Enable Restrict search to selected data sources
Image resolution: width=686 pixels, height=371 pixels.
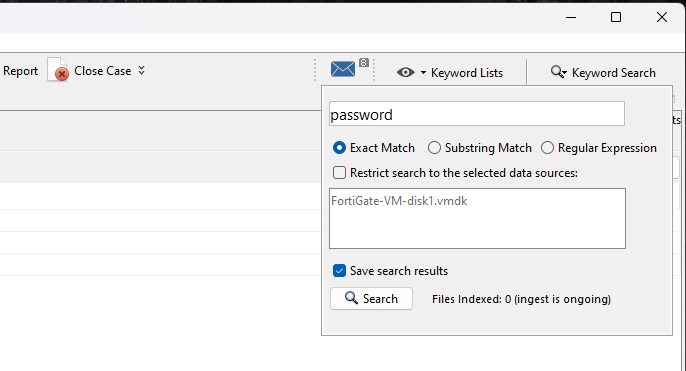click(x=339, y=173)
